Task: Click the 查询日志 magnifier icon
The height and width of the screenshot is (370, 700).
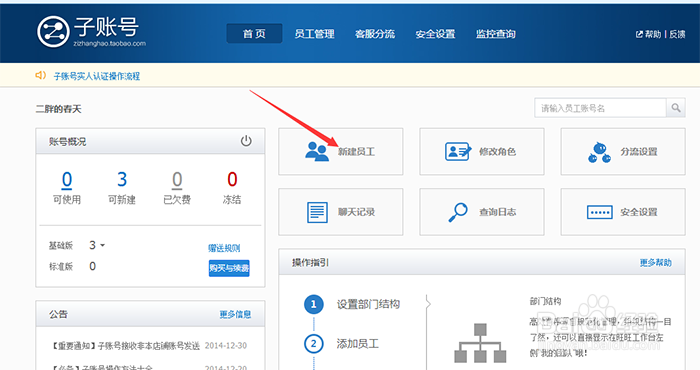Action: pyautogui.click(x=458, y=212)
